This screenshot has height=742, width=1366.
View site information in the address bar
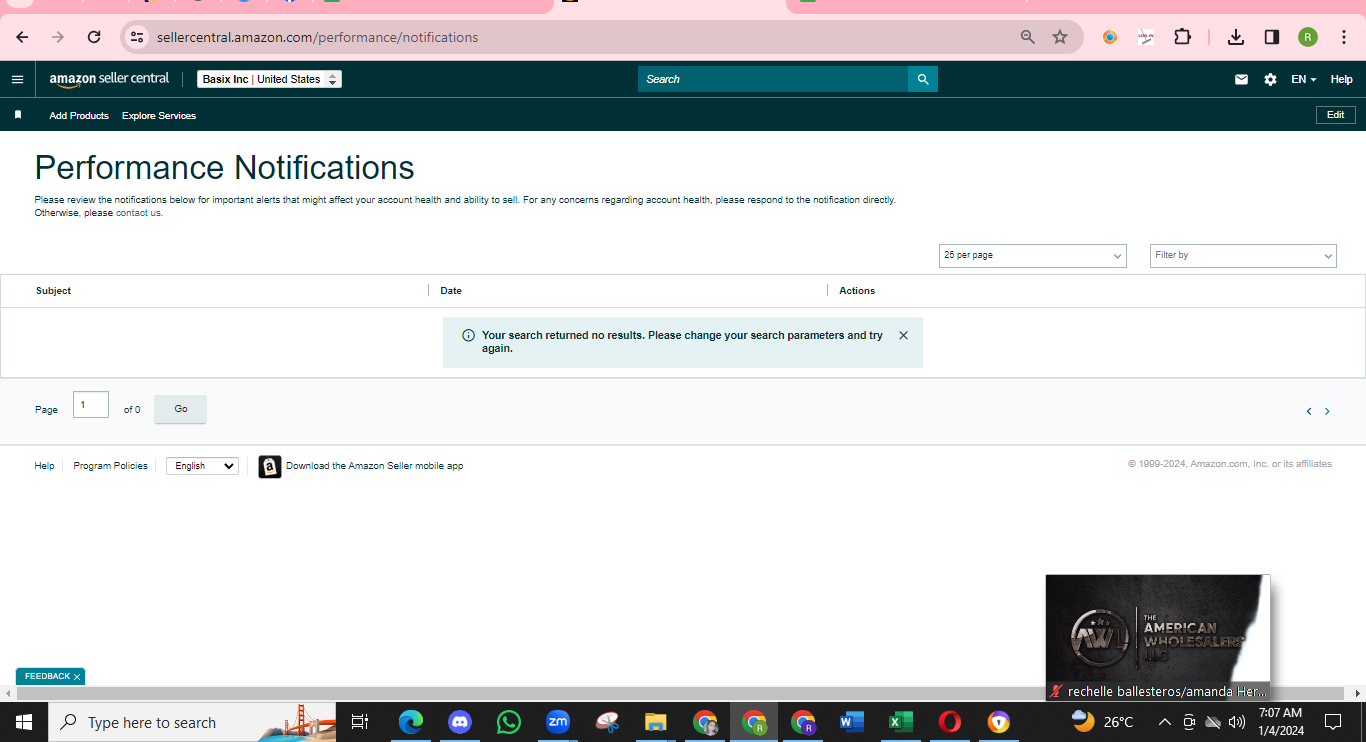tap(138, 37)
